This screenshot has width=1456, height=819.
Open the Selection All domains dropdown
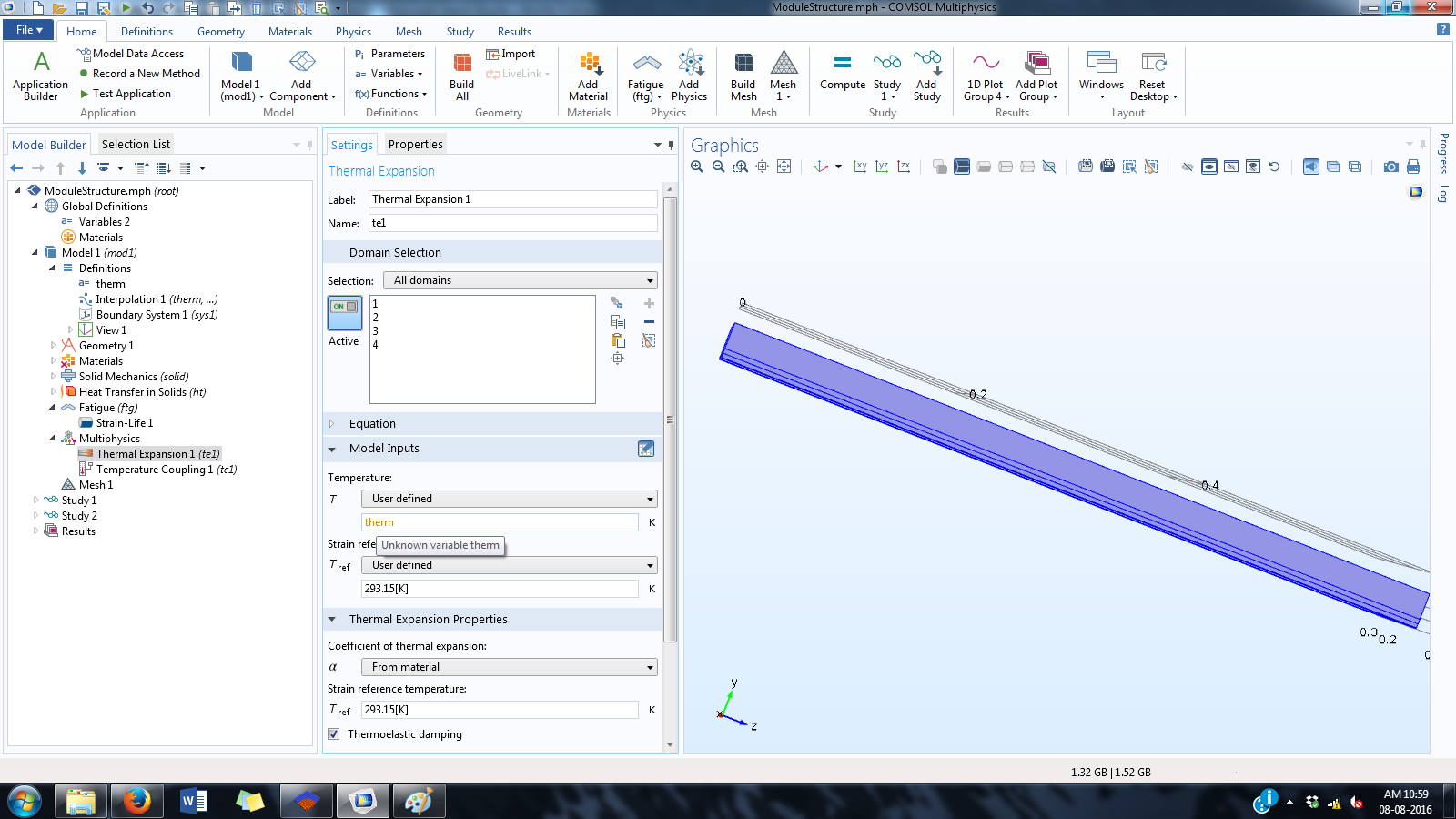520,280
